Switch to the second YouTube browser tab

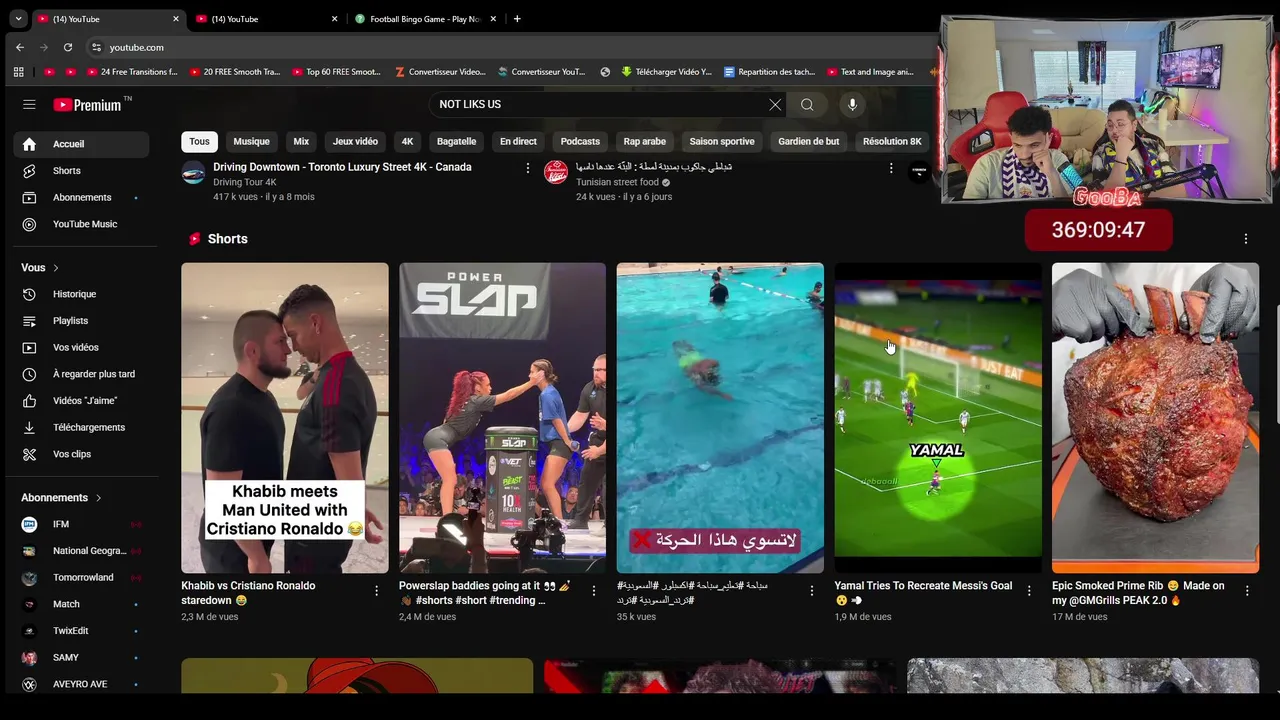[x=267, y=19]
